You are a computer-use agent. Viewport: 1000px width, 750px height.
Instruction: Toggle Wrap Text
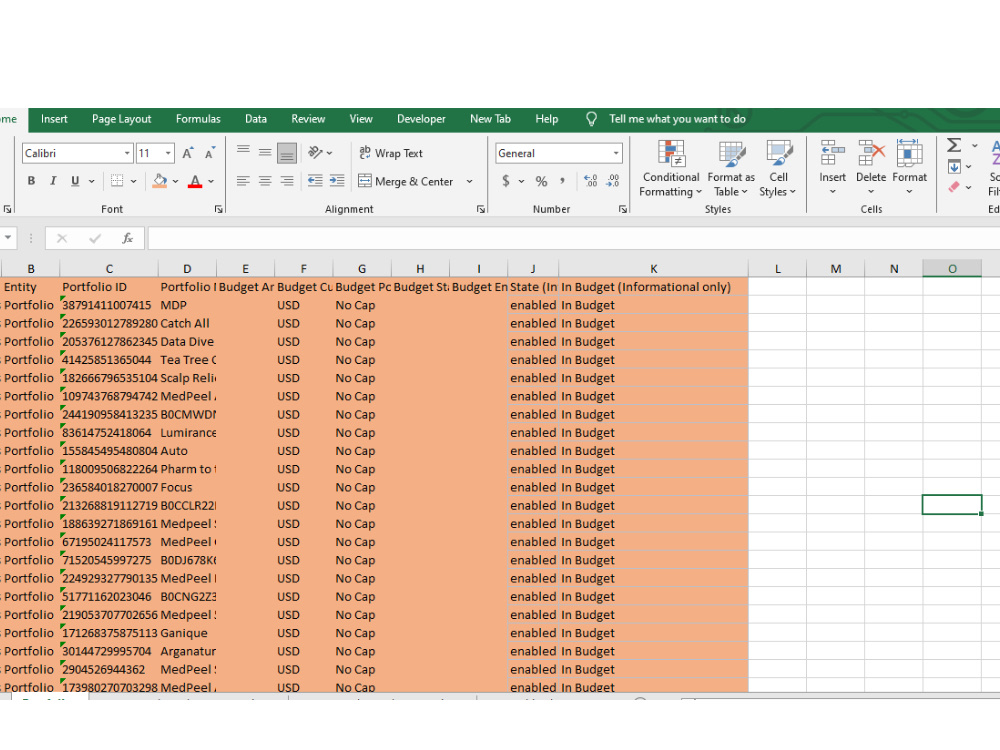point(391,153)
